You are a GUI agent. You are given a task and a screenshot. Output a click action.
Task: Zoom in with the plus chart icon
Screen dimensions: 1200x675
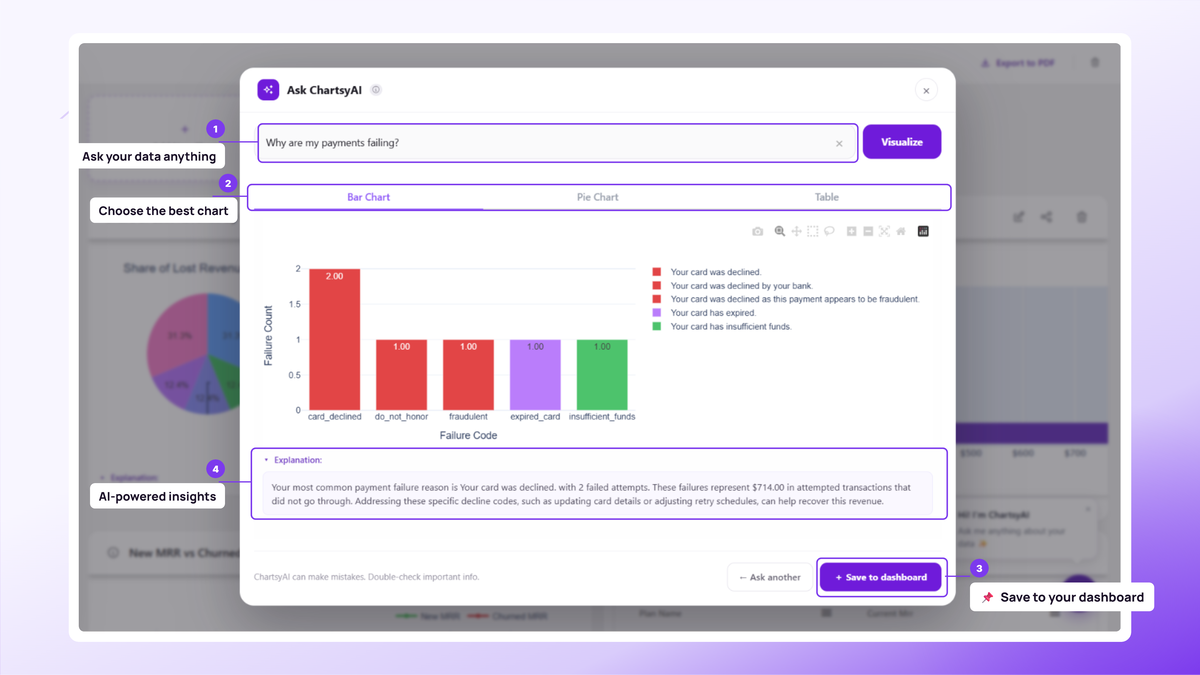click(x=852, y=231)
